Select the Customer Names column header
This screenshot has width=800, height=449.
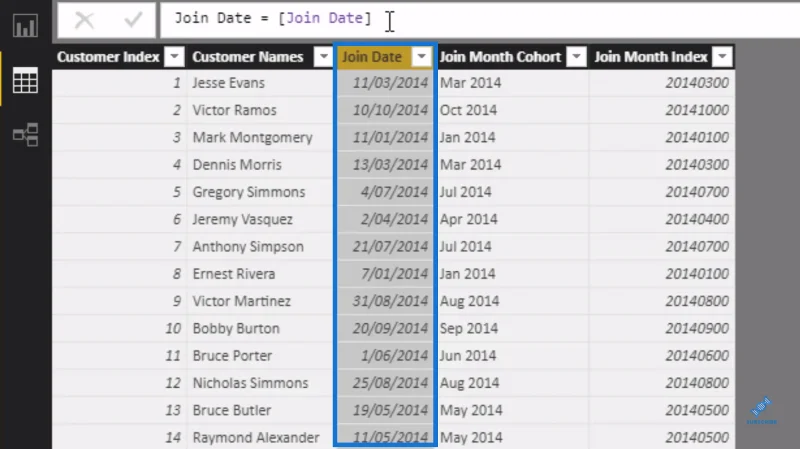(x=247, y=57)
